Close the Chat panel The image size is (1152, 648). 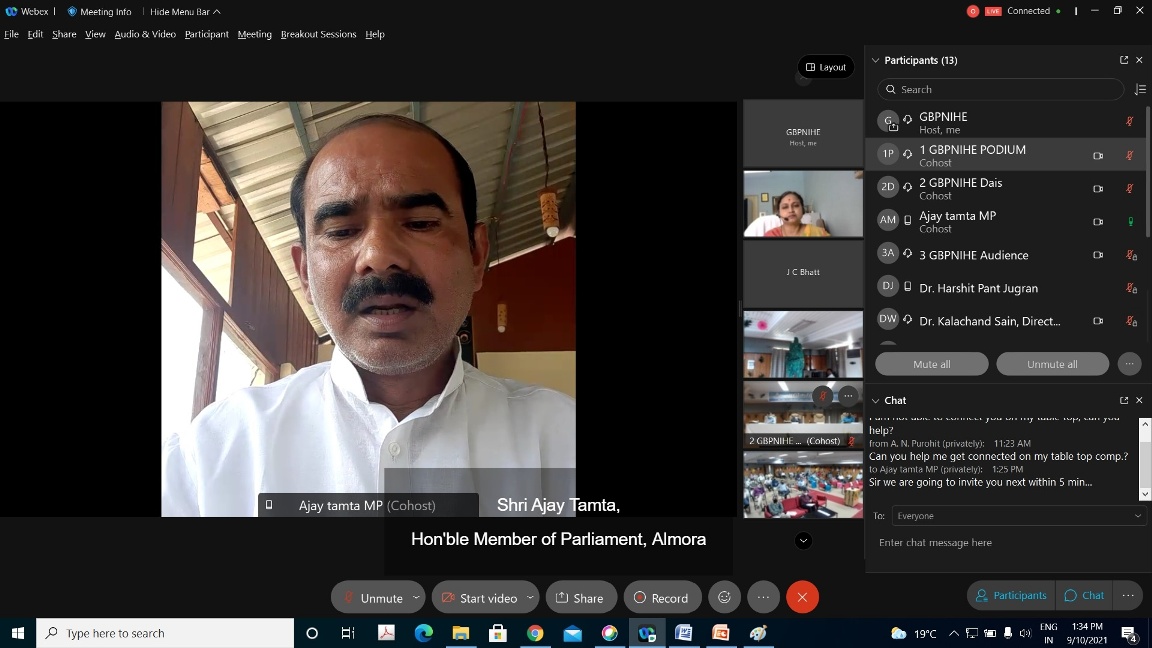point(1139,400)
